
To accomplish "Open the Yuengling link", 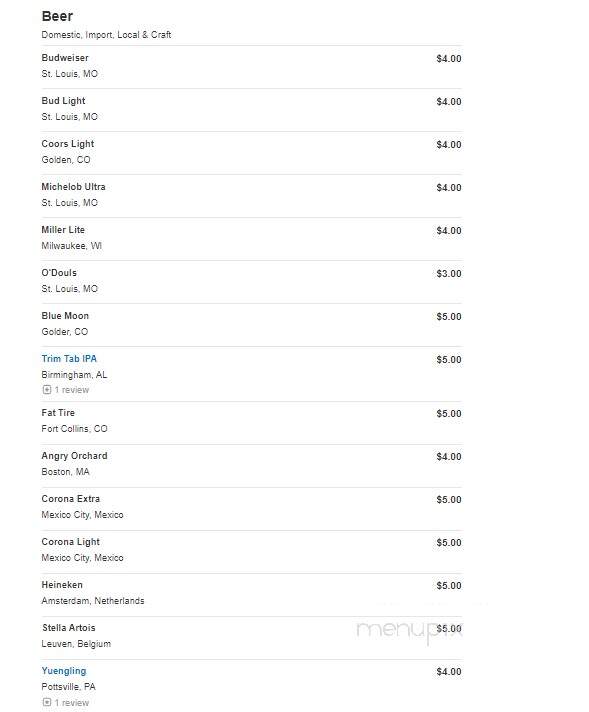I will tap(64, 671).
